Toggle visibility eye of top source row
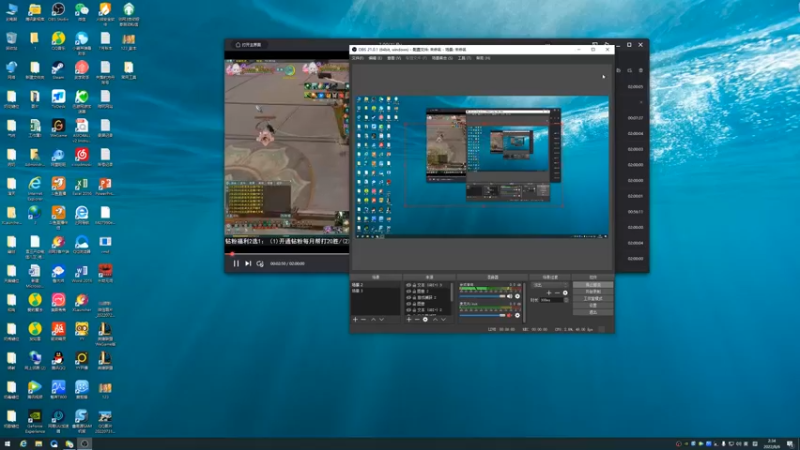This screenshot has height=450, width=800. 408,285
